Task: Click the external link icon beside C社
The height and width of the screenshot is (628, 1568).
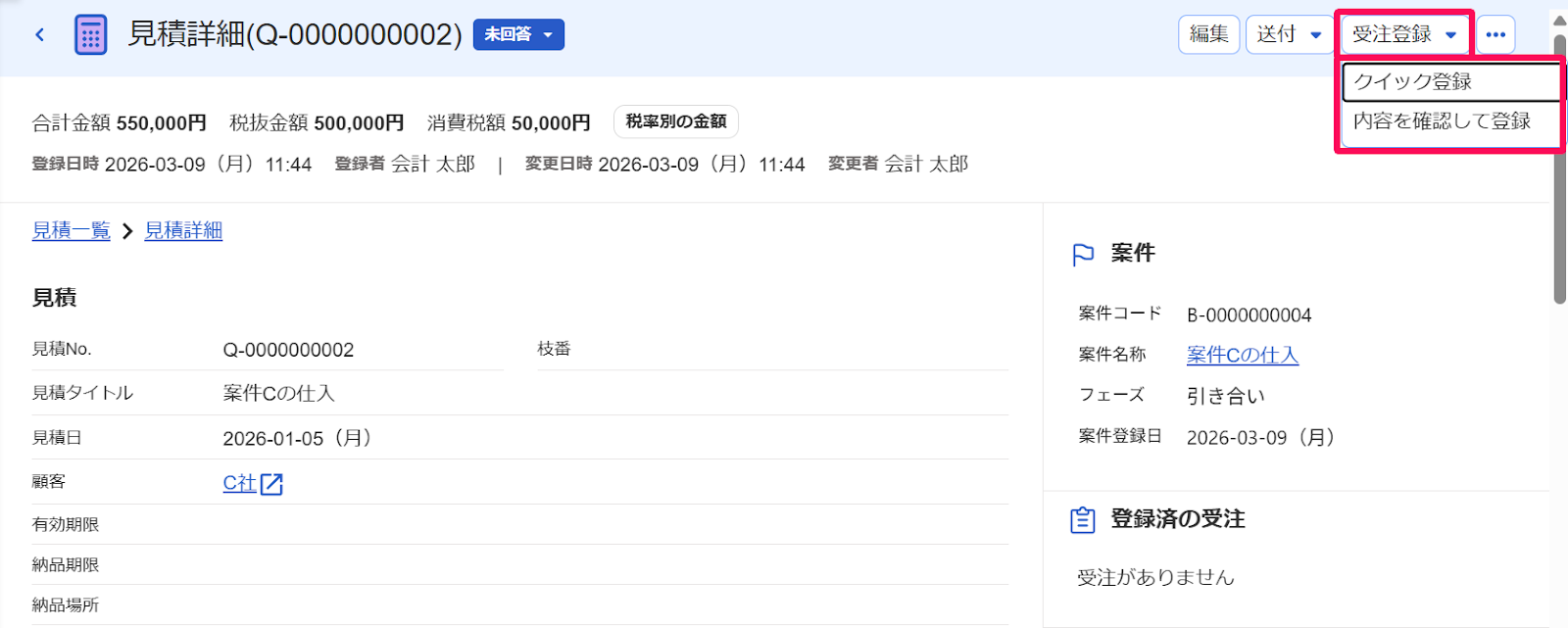Action: [x=271, y=484]
